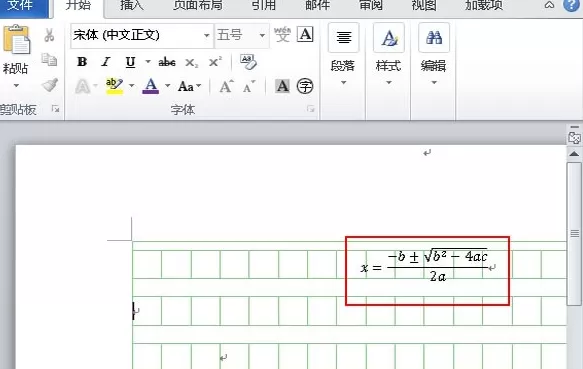The image size is (583, 369).
Task: Insert enclosed character 字 icon
Action: [305, 86]
